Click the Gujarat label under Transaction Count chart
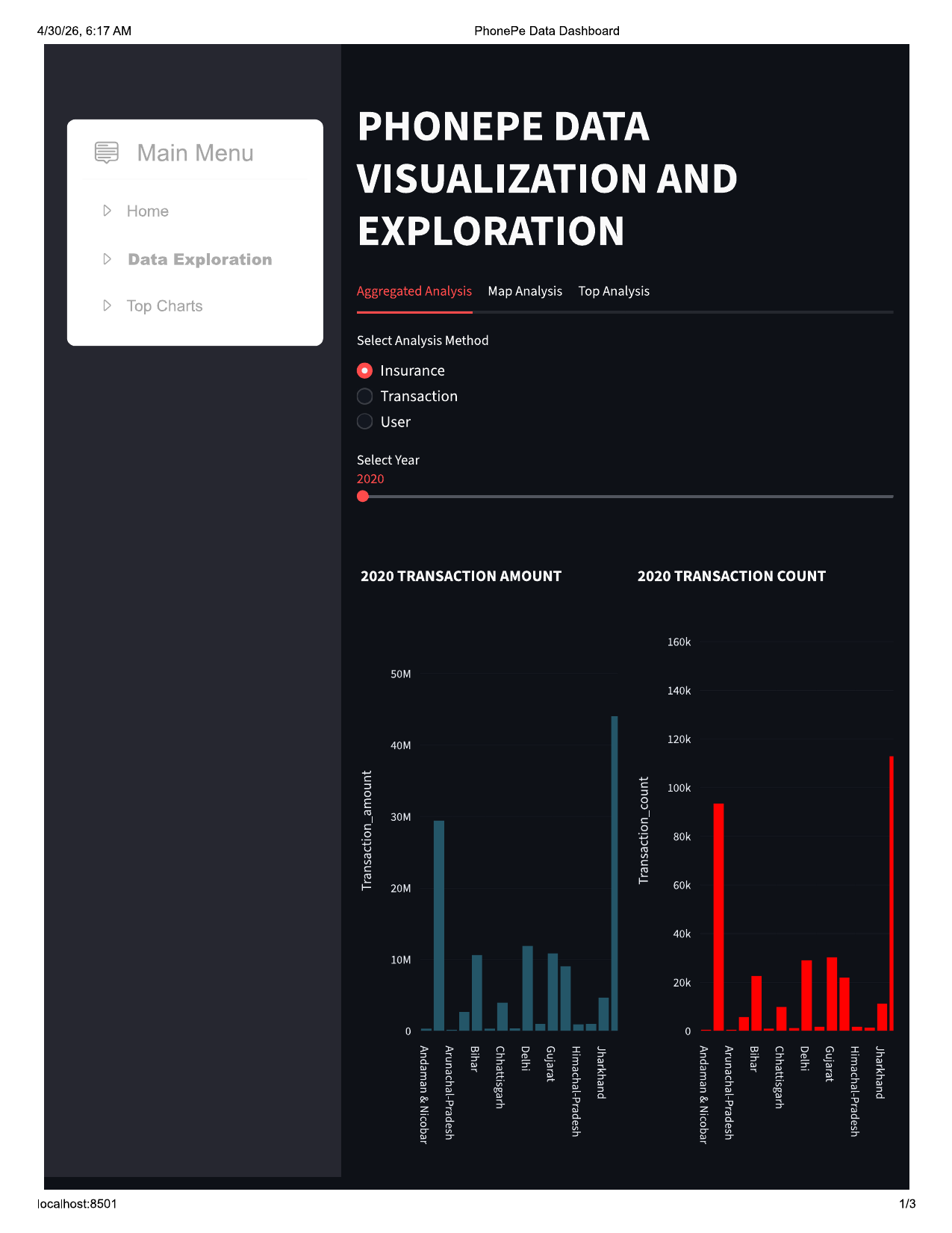Screen dimensions: 952x1233 [829, 1063]
